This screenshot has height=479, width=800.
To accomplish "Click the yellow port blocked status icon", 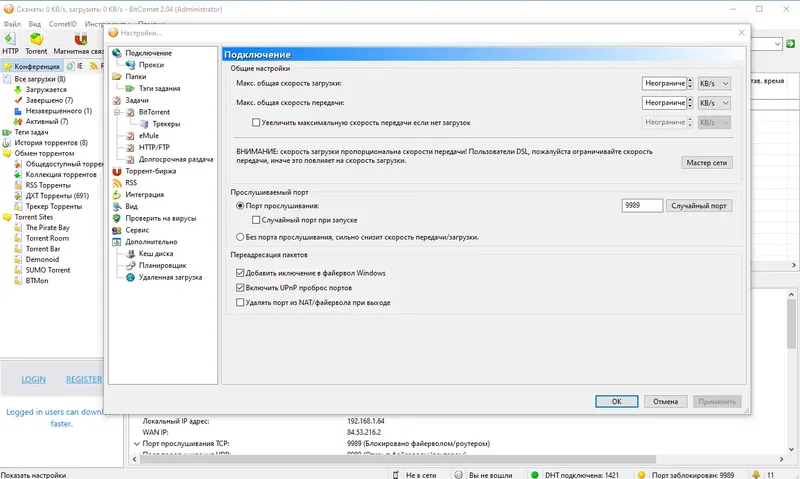I will (x=641, y=475).
